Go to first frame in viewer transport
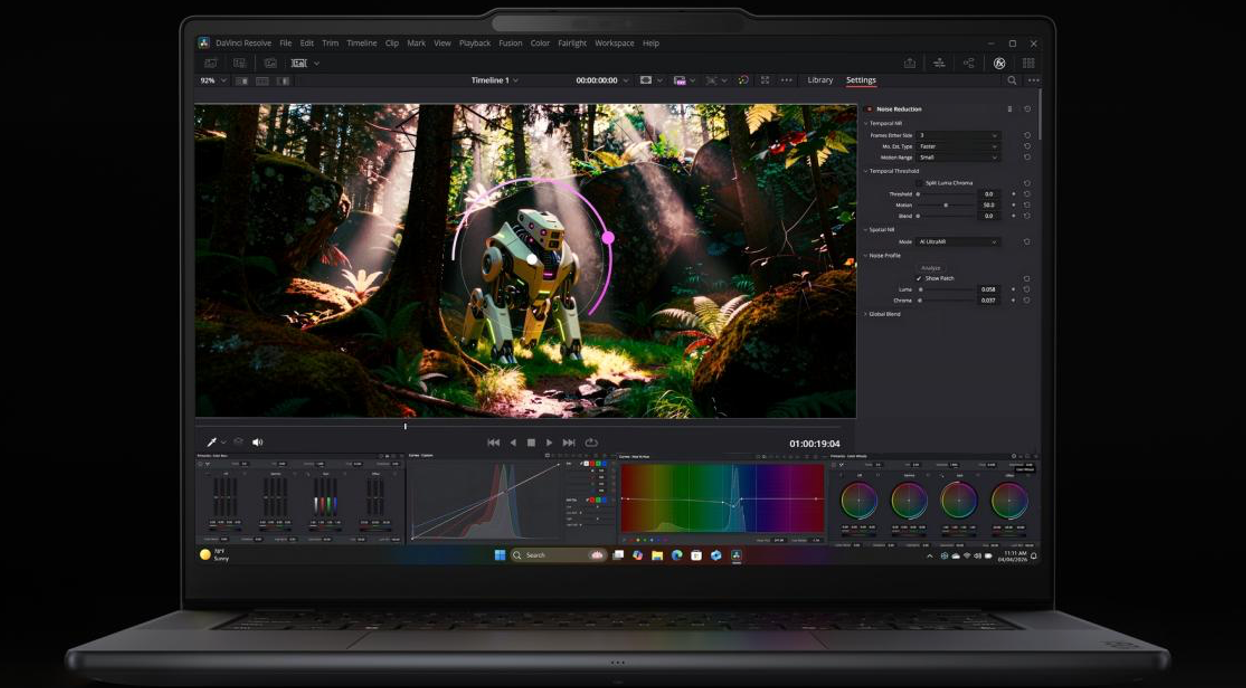This screenshot has height=688, width=1246. click(493, 442)
